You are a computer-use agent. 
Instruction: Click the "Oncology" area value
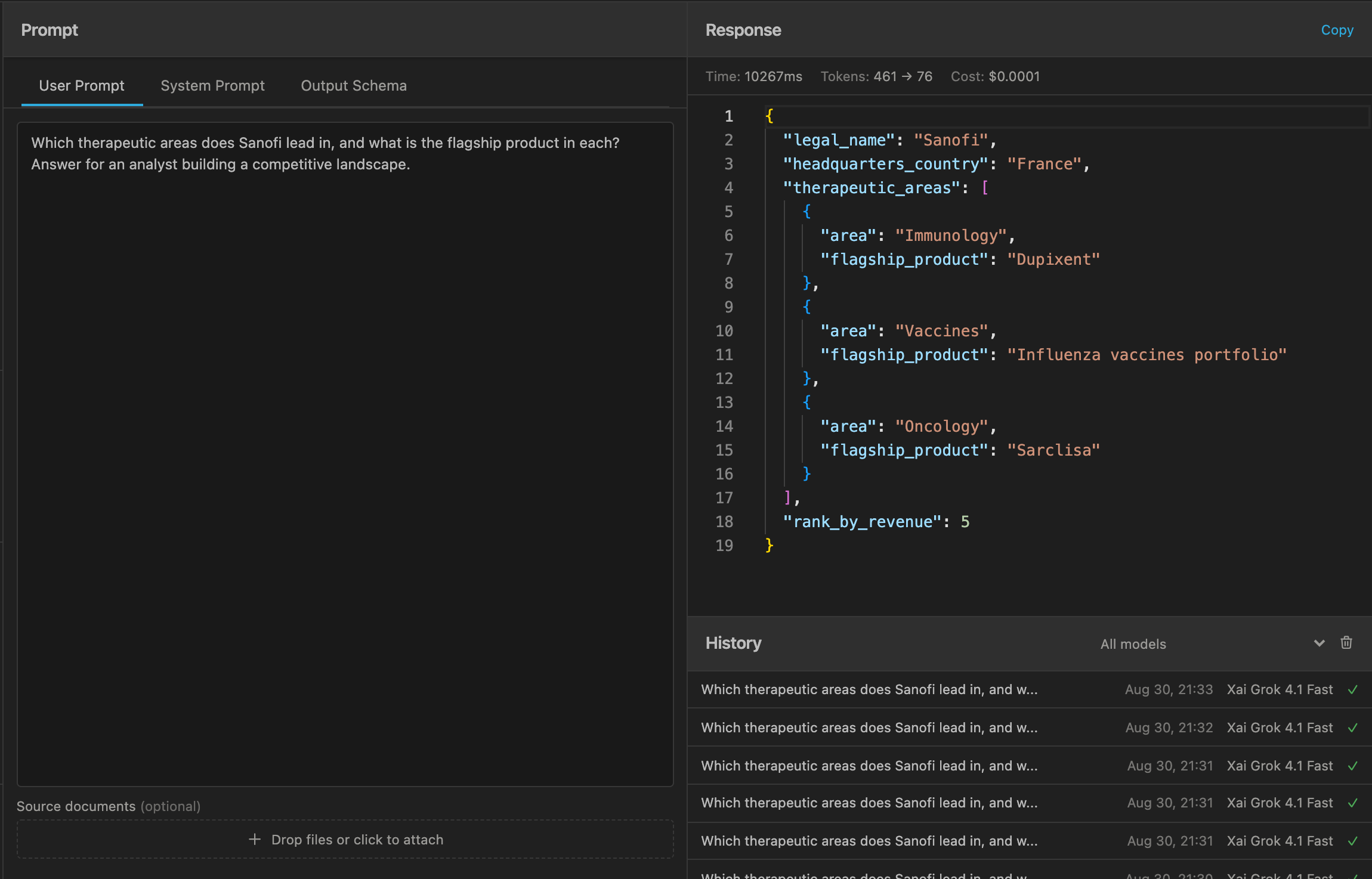[x=941, y=426]
